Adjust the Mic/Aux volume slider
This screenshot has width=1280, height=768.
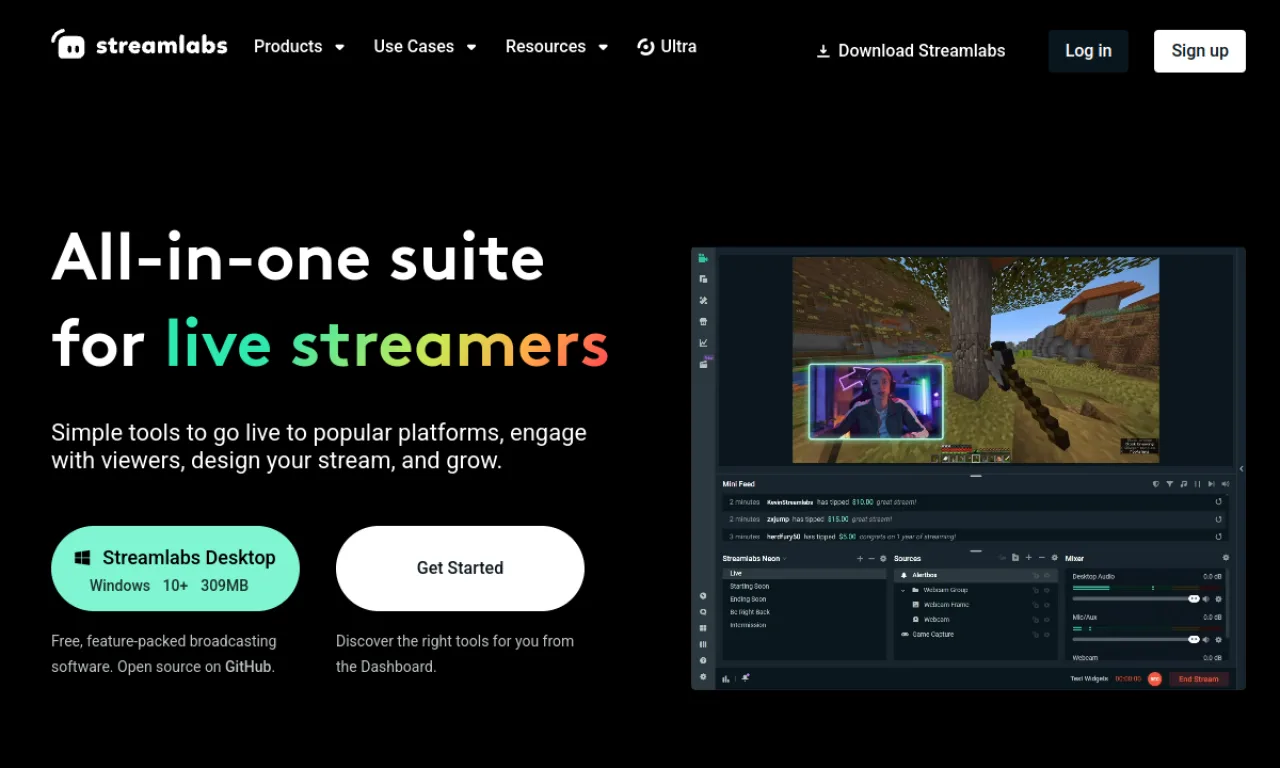click(1135, 639)
